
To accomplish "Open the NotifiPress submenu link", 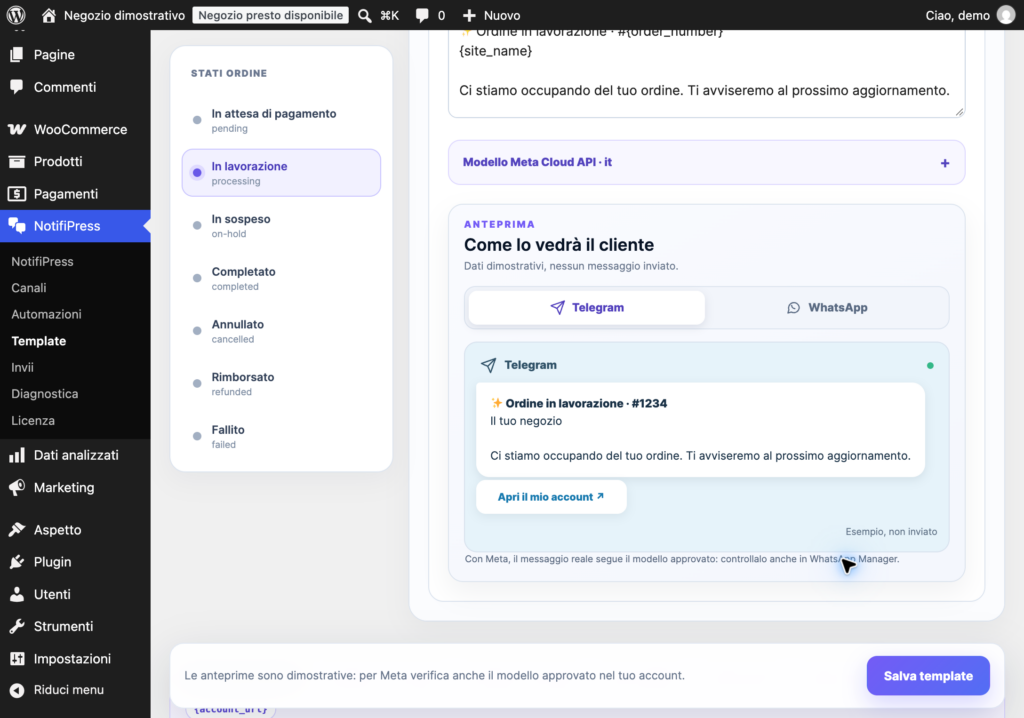I will 42,261.
